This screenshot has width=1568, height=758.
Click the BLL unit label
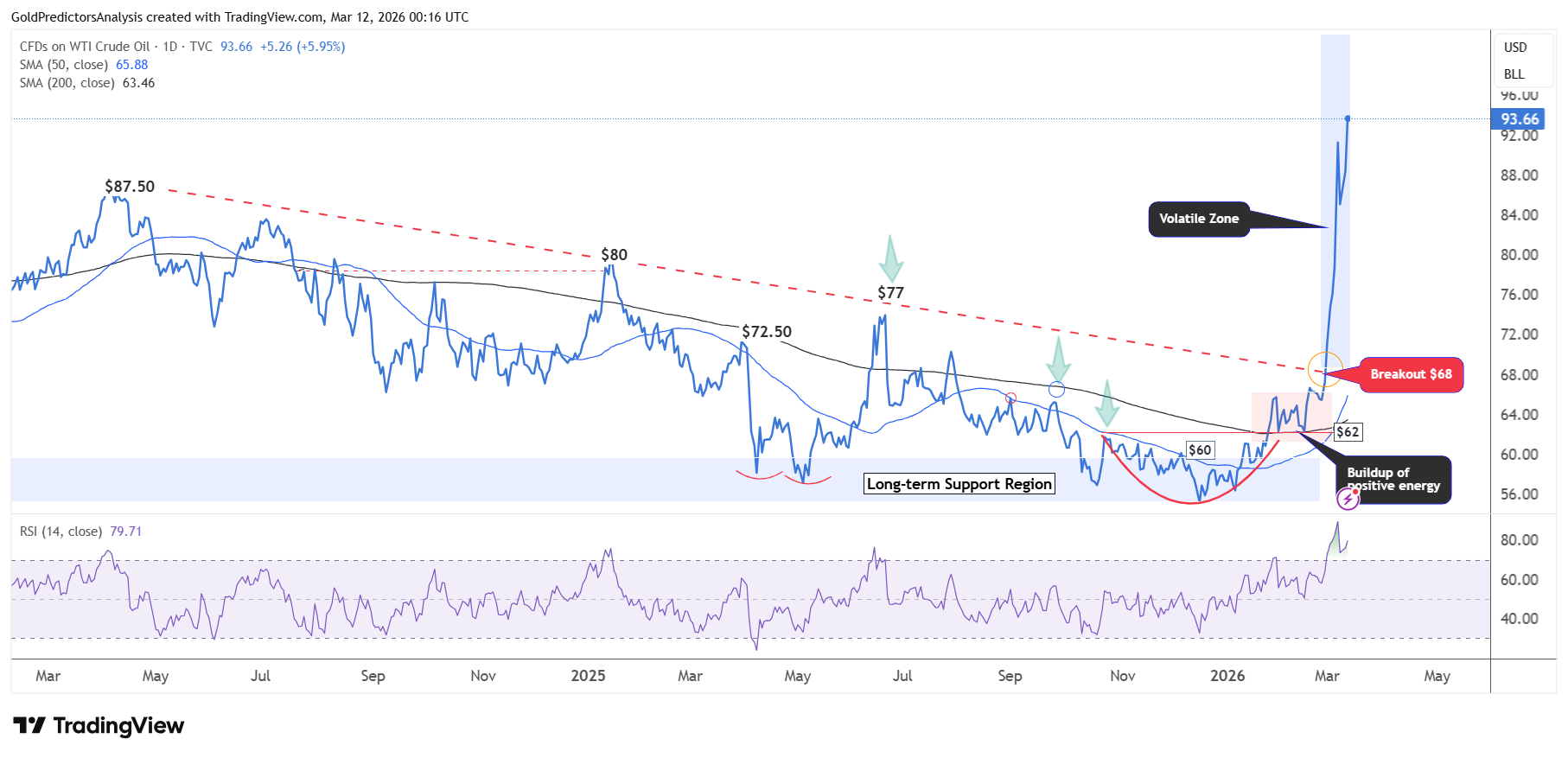(1514, 74)
